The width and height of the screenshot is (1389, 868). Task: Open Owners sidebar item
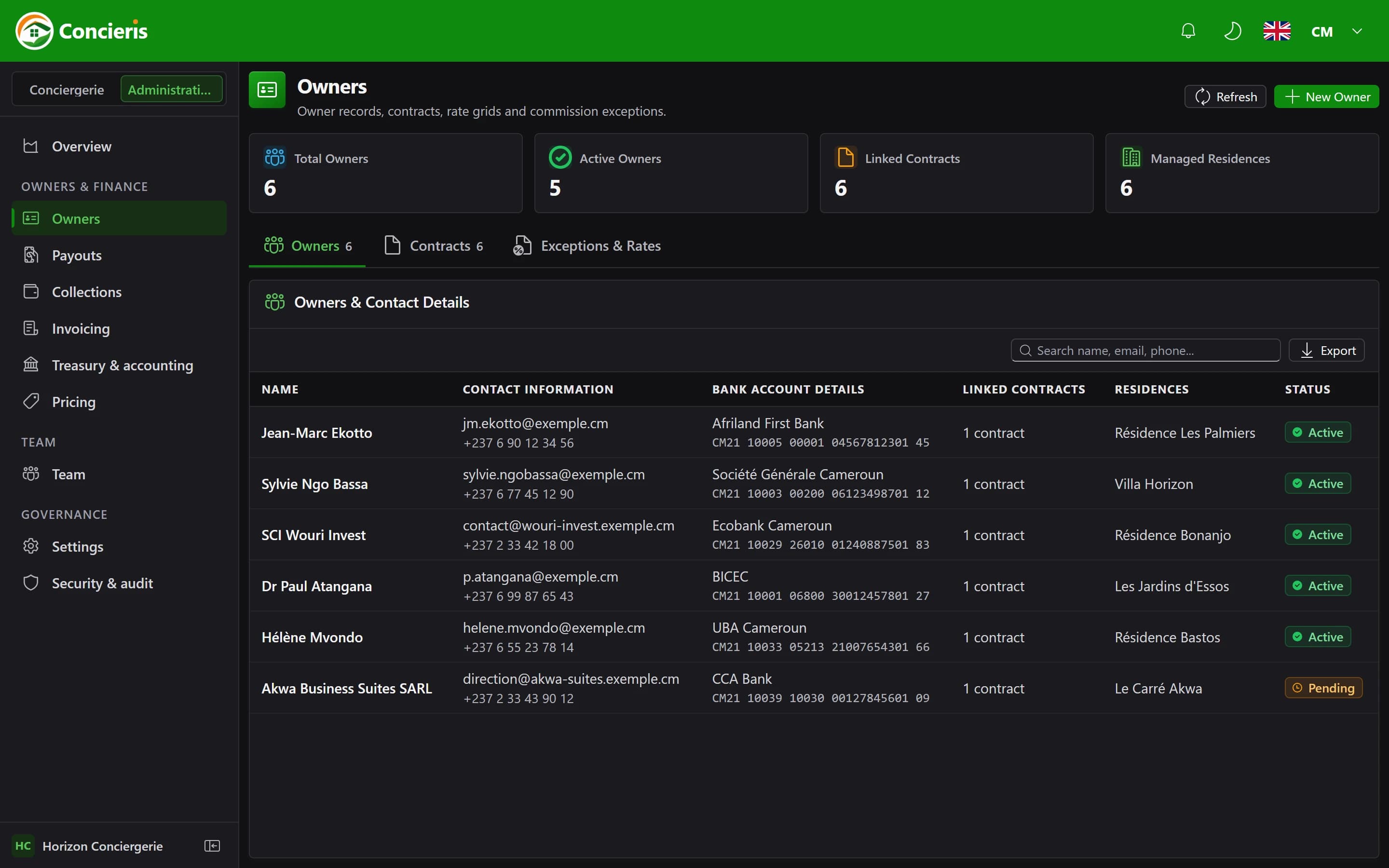[x=120, y=219]
